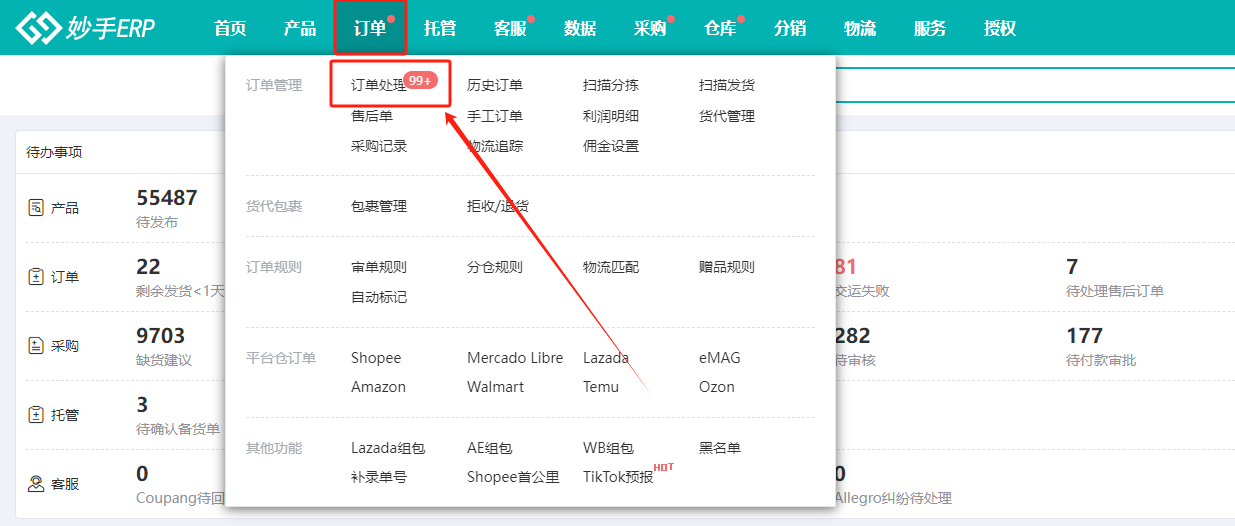
Task: Open 售后单
Action: click(x=372, y=116)
